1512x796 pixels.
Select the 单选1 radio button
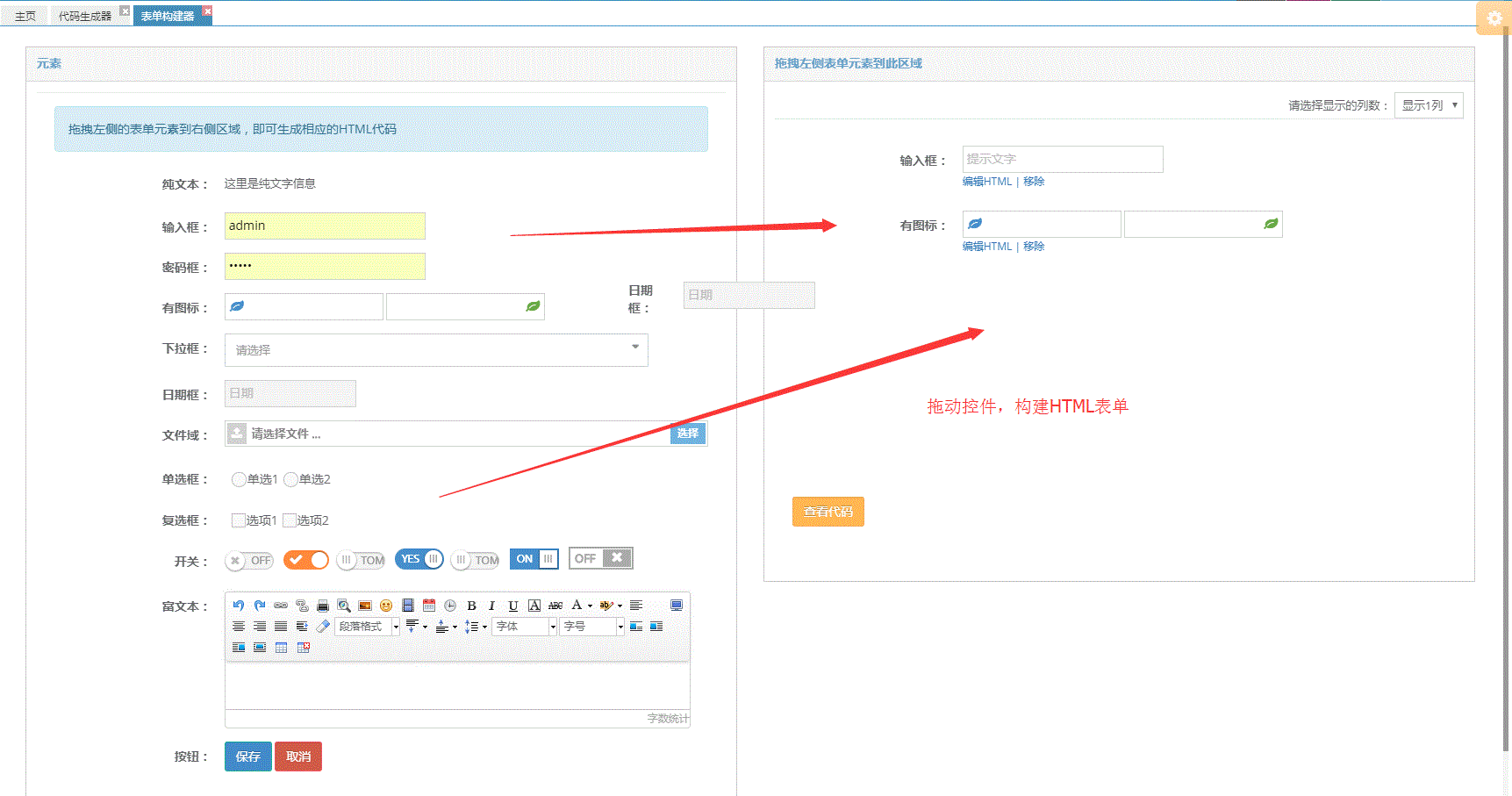point(239,479)
